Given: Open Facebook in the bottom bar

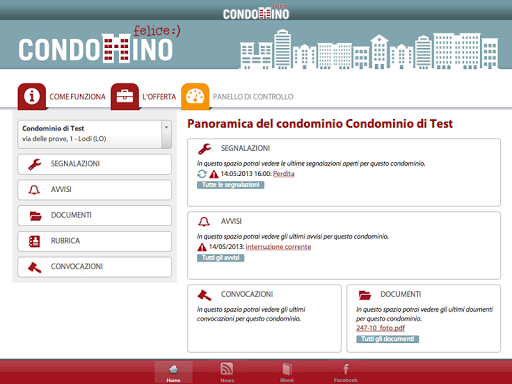Looking at the screenshot, I should 346,372.
